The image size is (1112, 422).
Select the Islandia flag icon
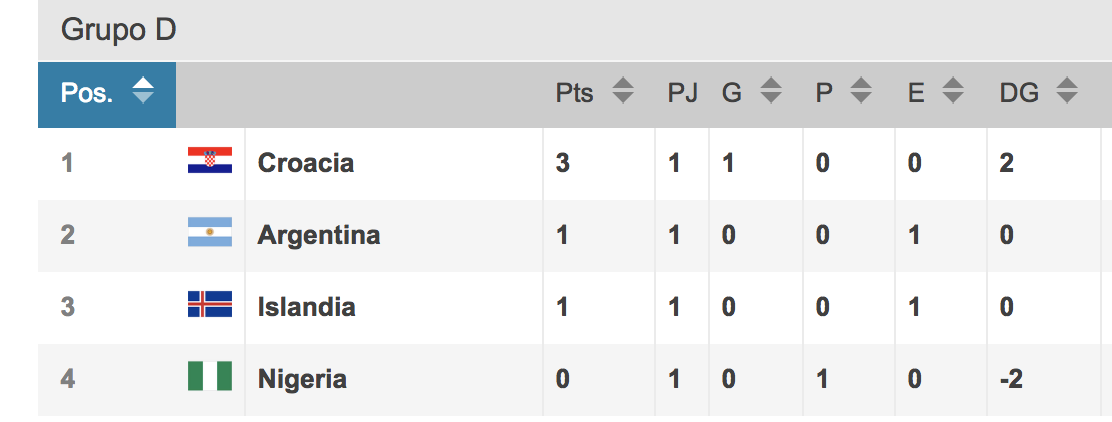coord(210,304)
